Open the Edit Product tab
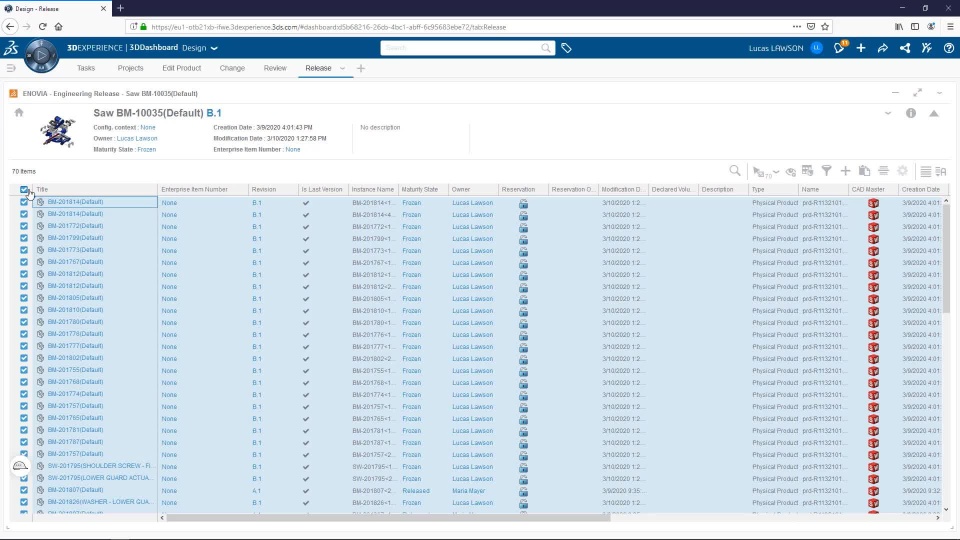The image size is (960, 540). [181, 68]
